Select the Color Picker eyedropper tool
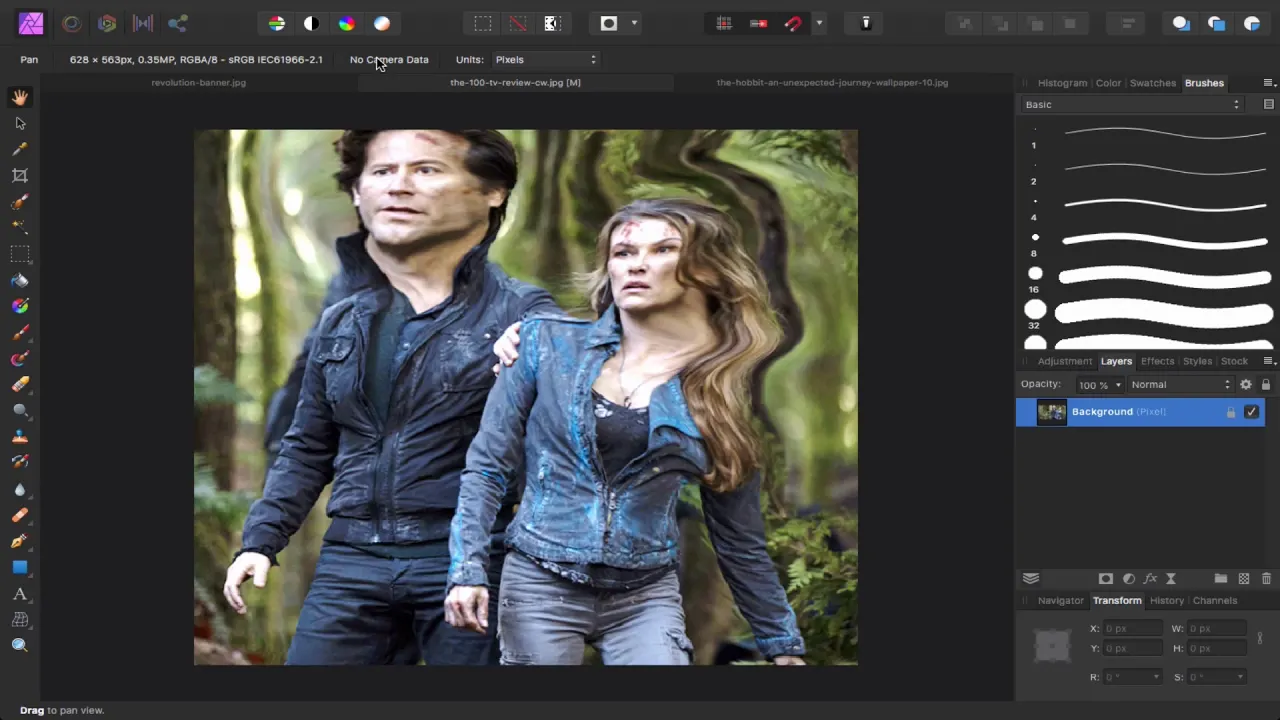Screen dimensions: 1280x720 (20, 149)
